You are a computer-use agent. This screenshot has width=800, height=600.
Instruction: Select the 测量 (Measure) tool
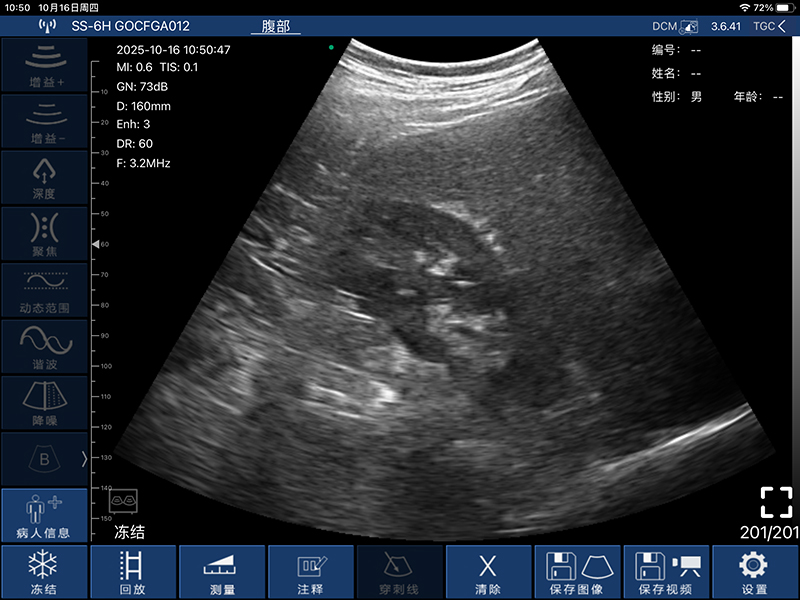pos(221,572)
